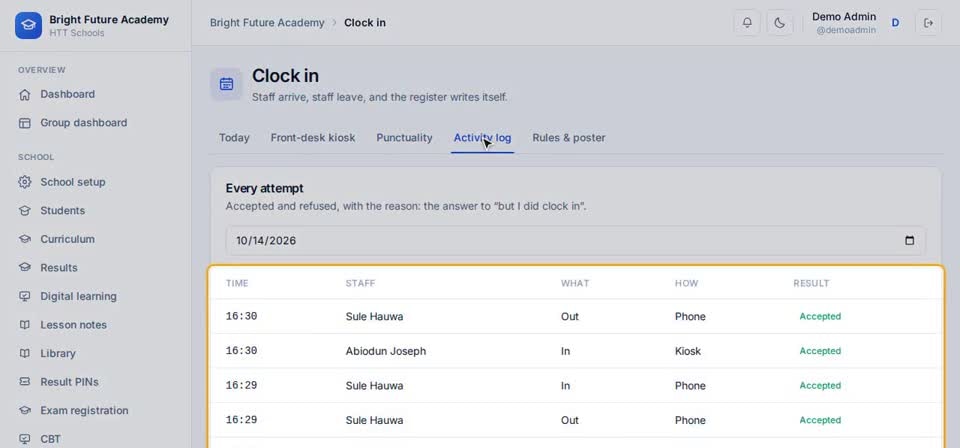The image size is (960, 448).
Task: Go to School setup page
Action: pos(73,182)
